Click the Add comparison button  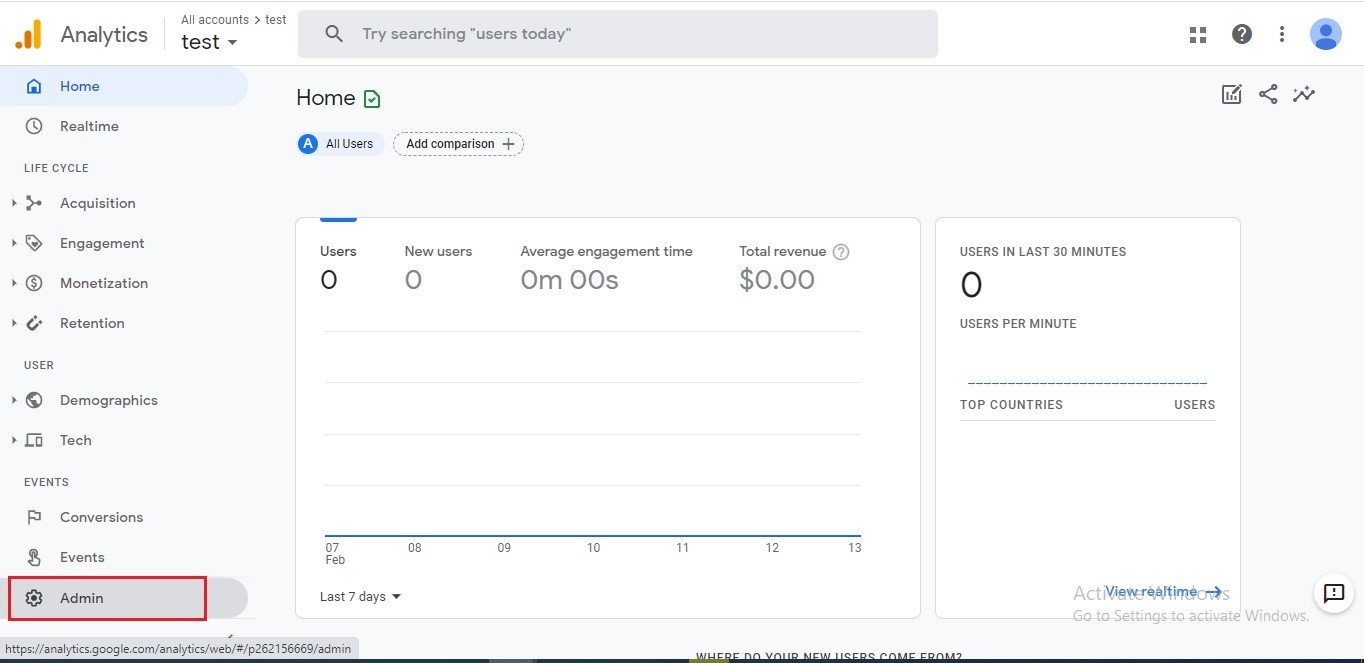(x=458, y=144)
